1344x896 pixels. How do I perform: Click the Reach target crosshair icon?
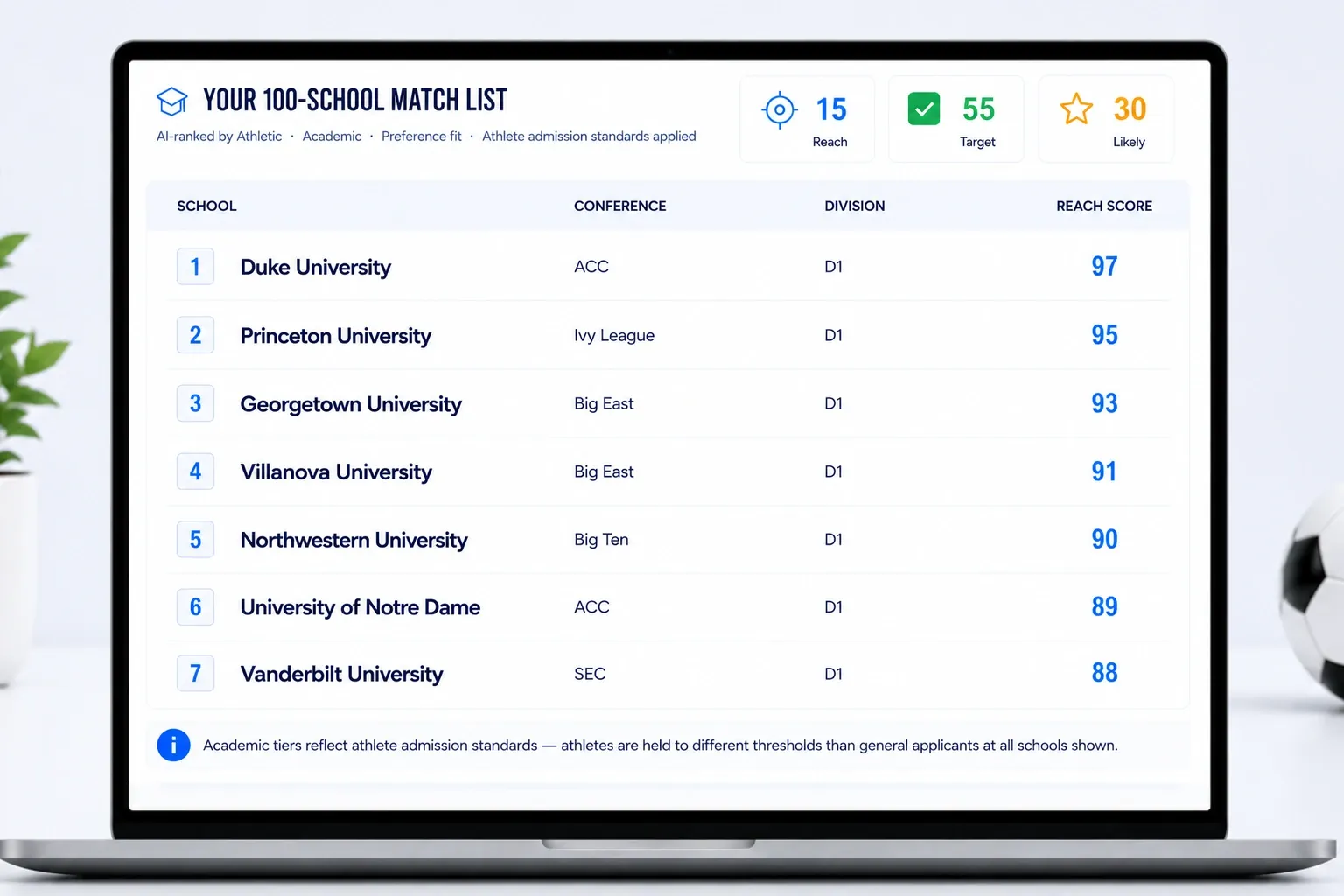[779, 110]
